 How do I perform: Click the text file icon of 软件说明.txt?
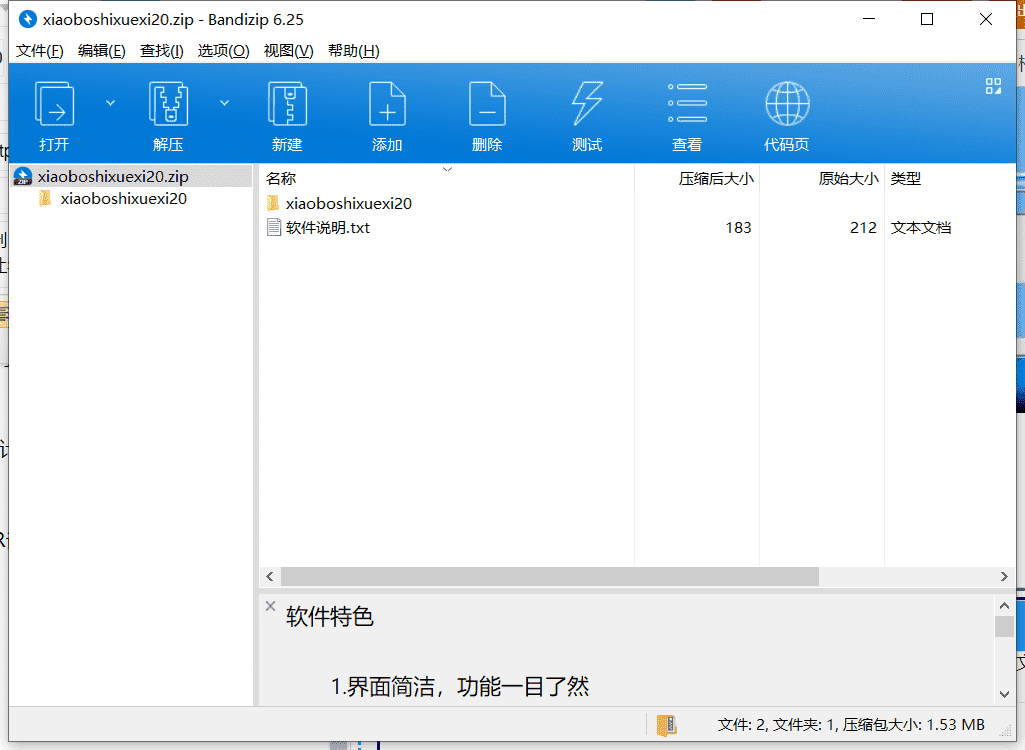click(x=274, y=228)
